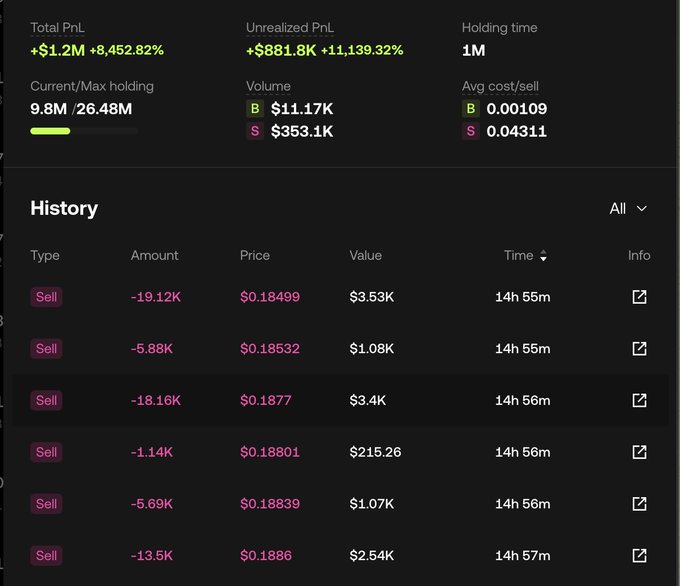Click the B badge under Avg cost/sell
The image size is (680, 586).
471,108
